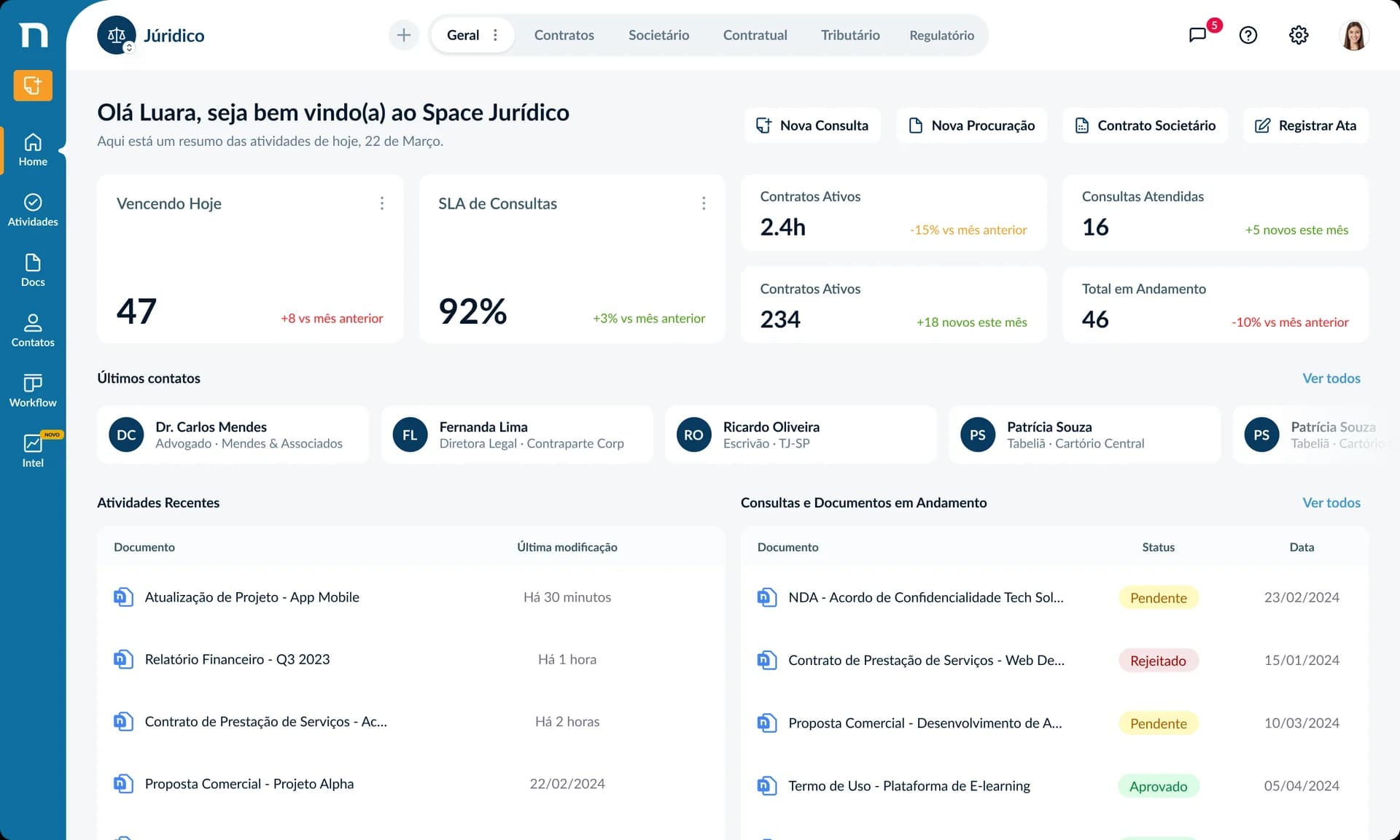Click the Rejeitado status badge

(x=1158, y=661)
